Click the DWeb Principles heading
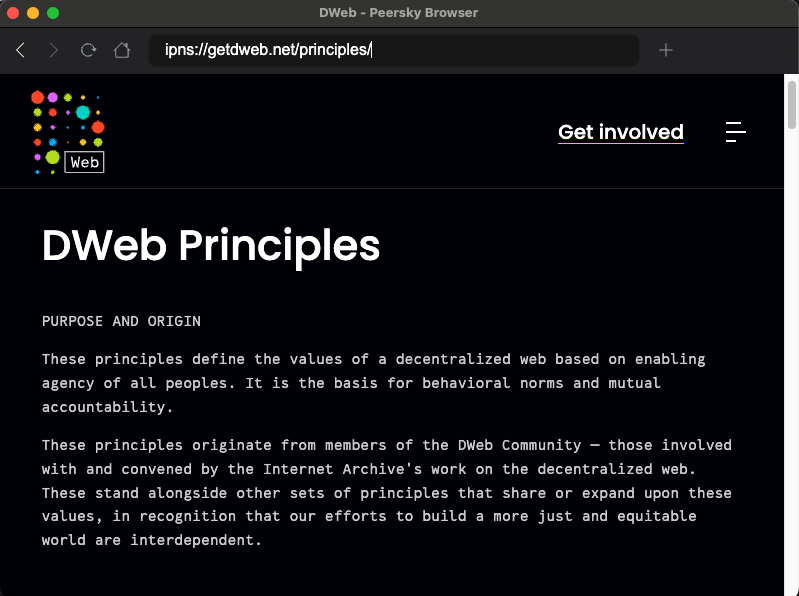This screenshot has width=799, height=596. point(211,246)
